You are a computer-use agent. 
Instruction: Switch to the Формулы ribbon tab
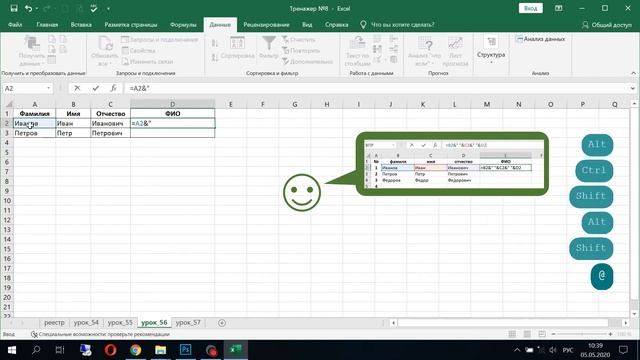[183, 24]
